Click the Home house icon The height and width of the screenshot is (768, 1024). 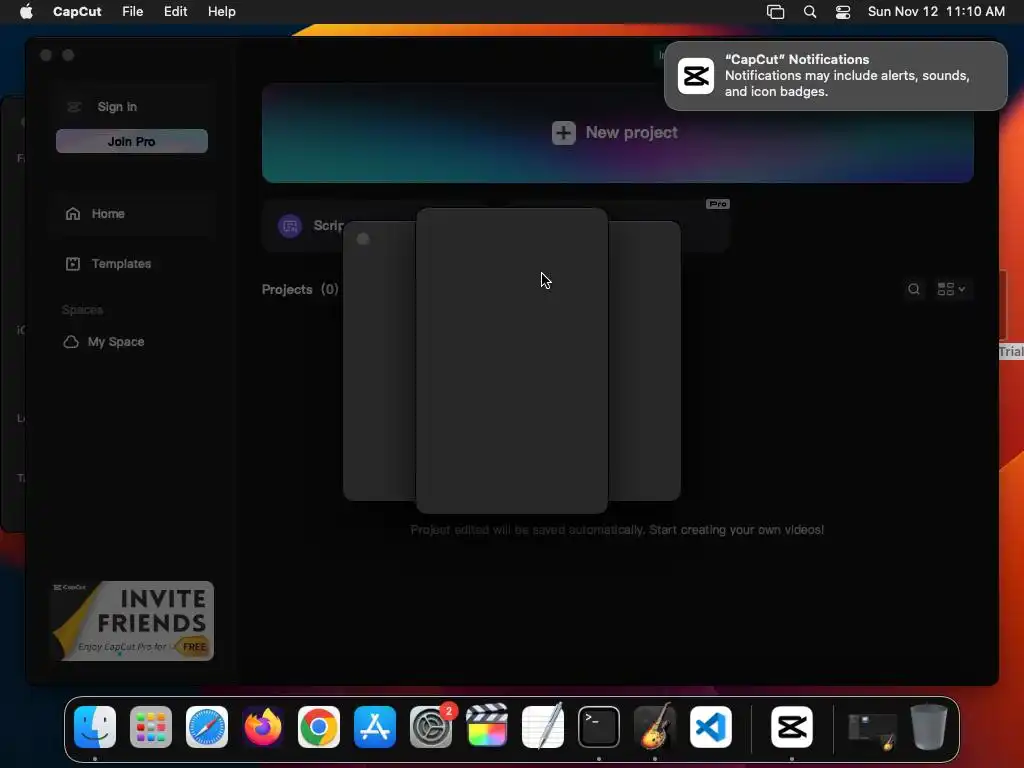(72, 214)
